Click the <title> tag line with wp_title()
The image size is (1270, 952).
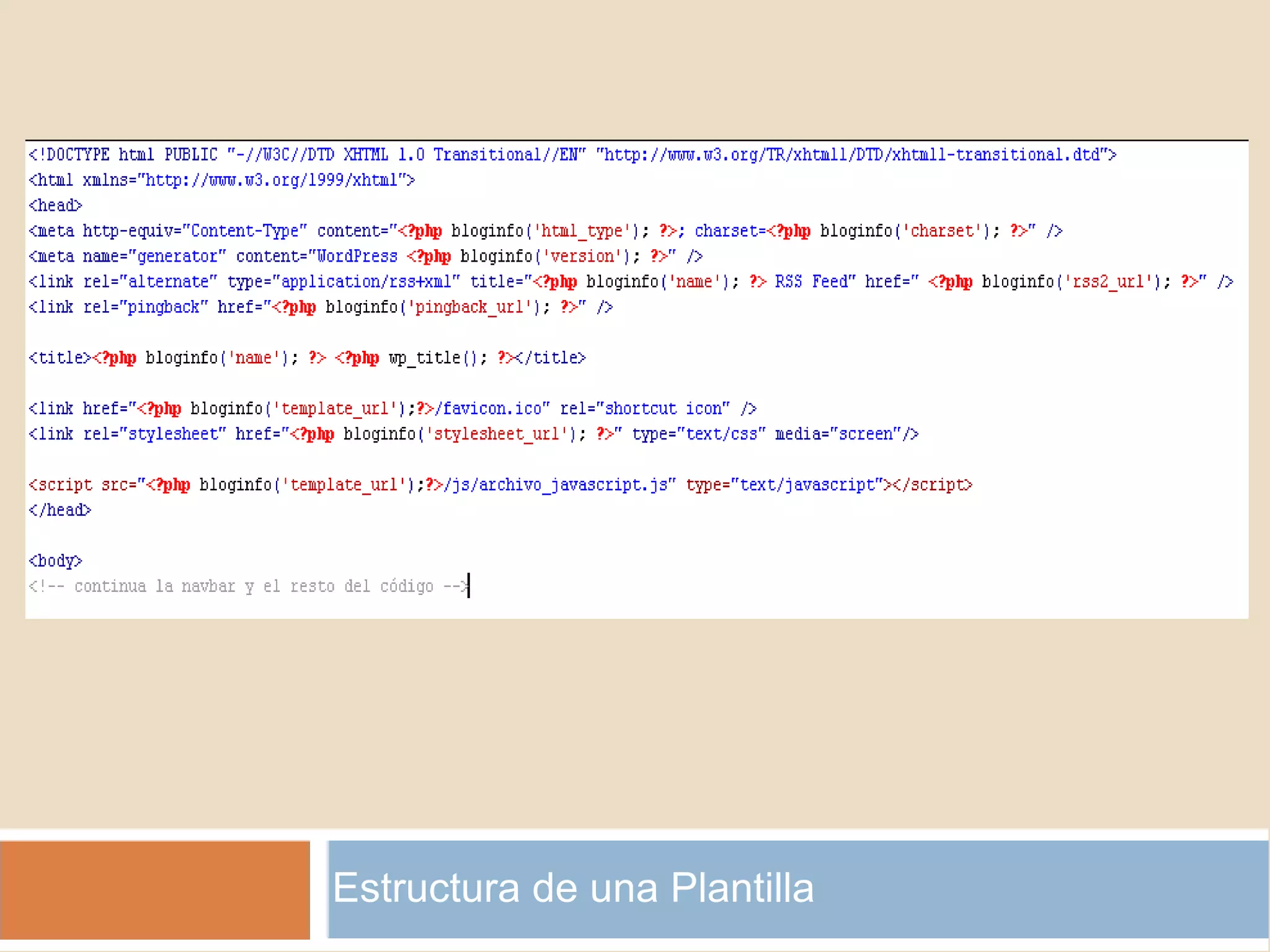pyautogui.click(x=308, y=358)
